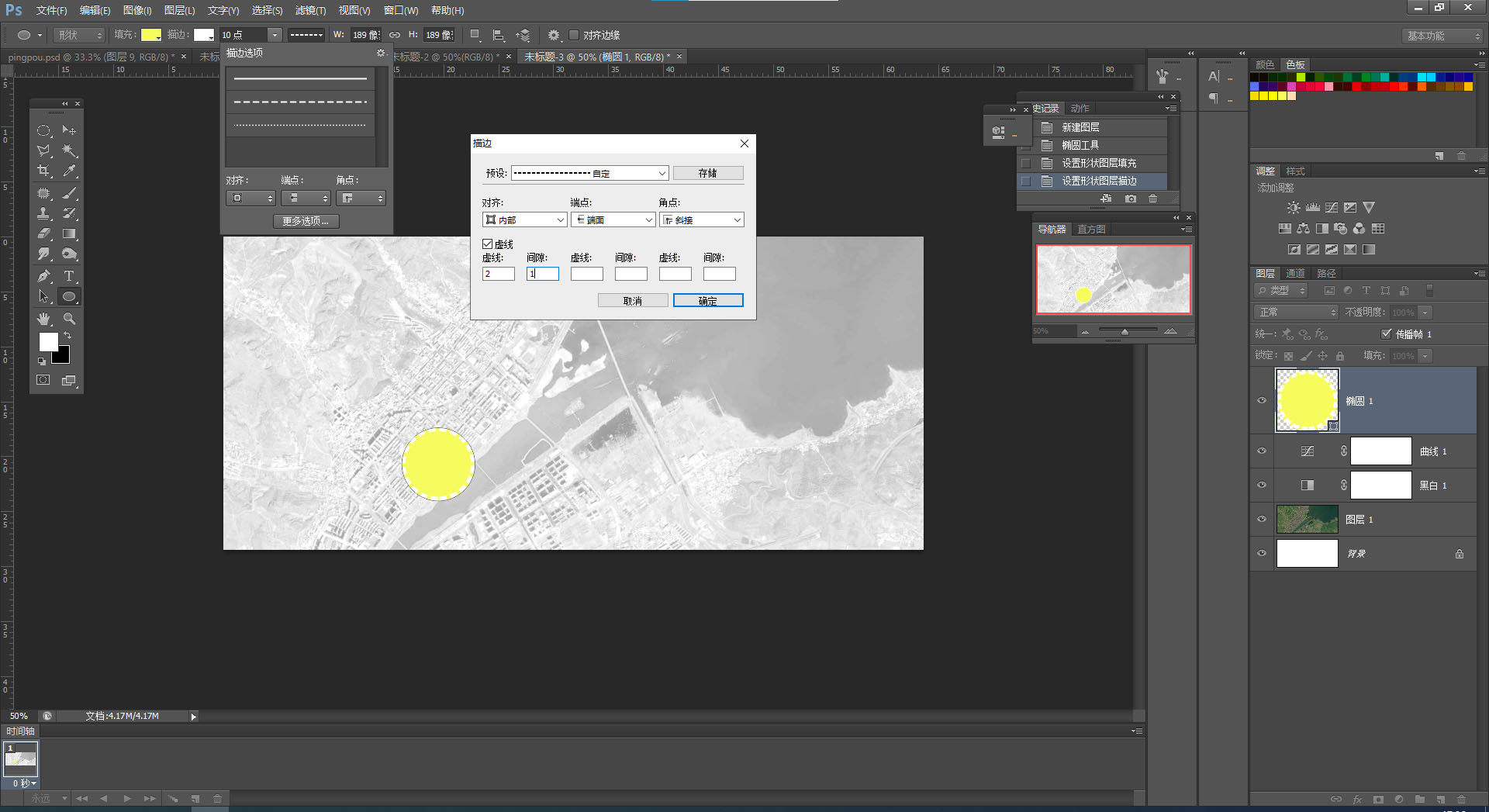Select the Eyedropper tool

(x=69, y=171)
